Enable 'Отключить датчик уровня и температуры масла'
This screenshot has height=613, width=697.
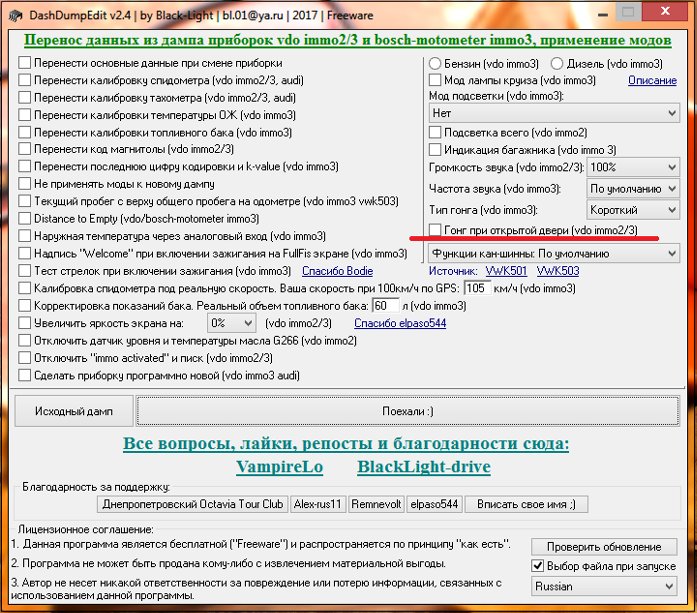click(24, 341)
